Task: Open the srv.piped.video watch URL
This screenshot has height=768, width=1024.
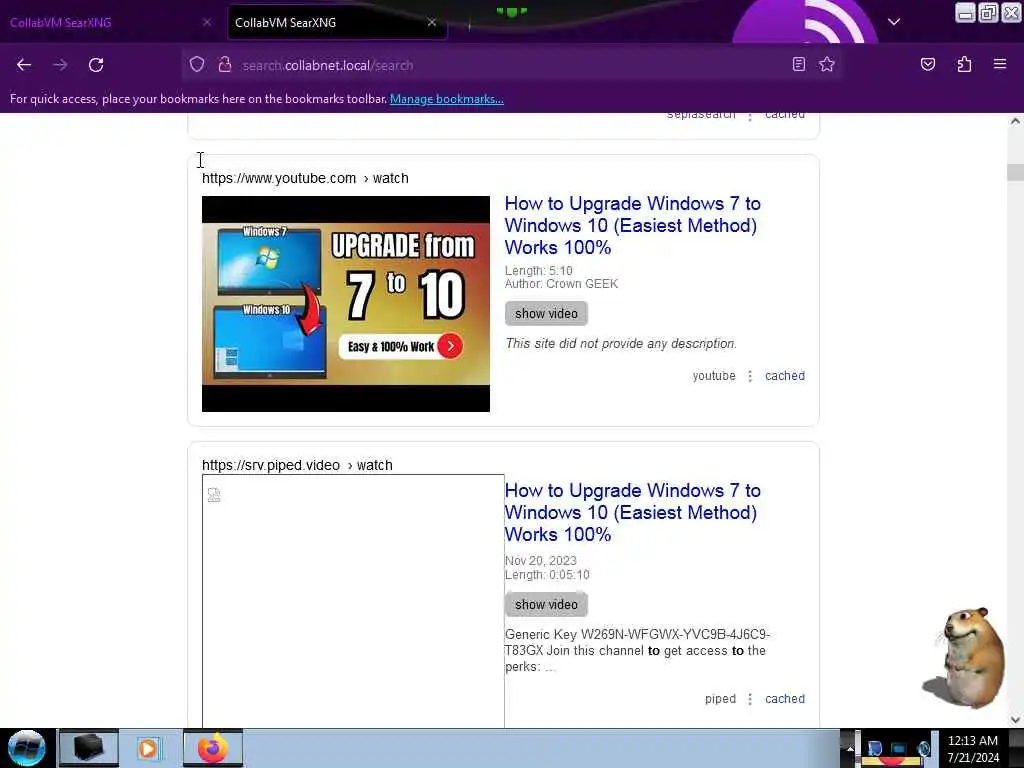Action: 297,465
